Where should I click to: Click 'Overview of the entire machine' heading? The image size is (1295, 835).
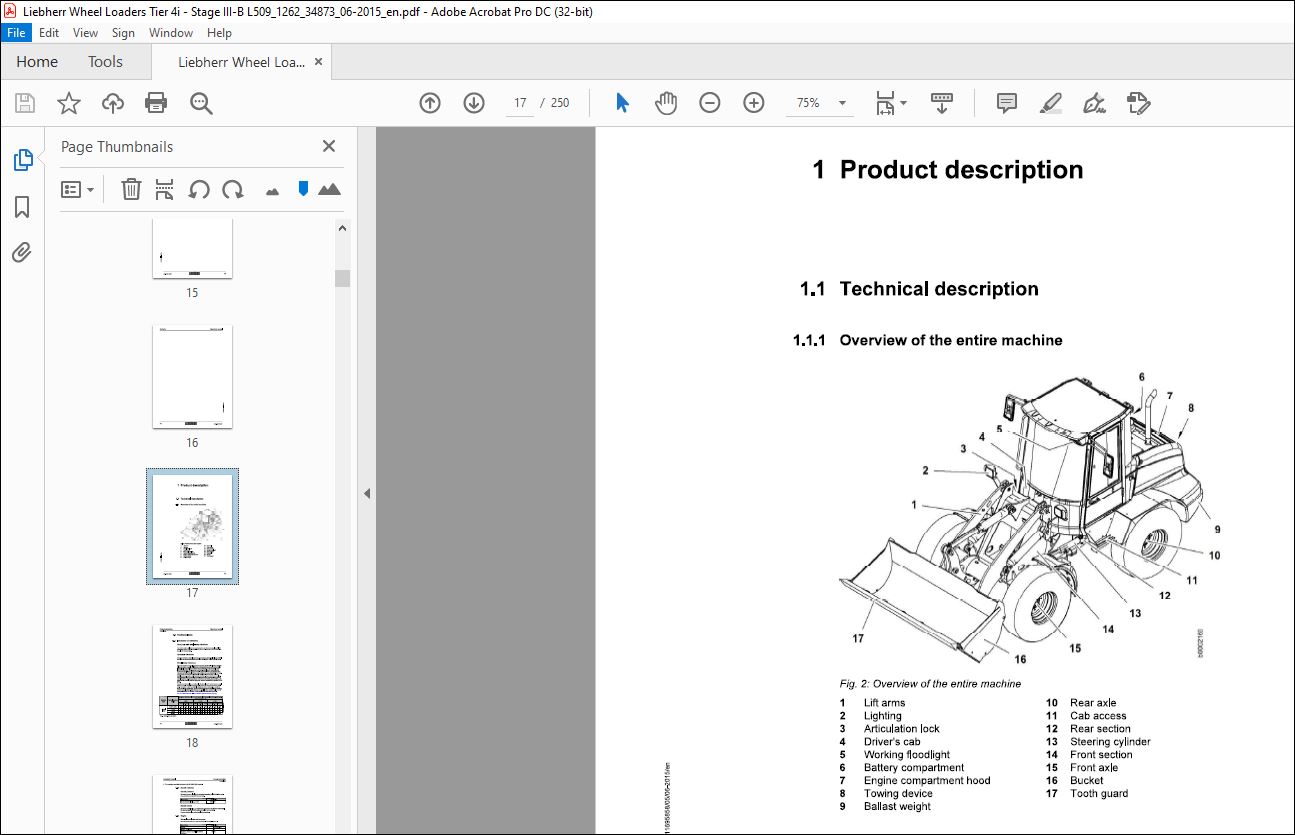(x=951, y=340)
